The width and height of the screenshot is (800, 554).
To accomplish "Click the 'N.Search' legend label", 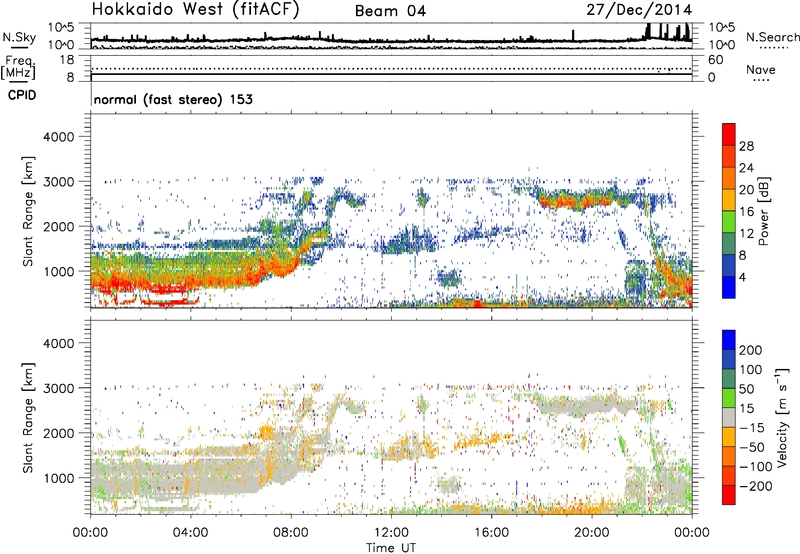I will [772, 37].
